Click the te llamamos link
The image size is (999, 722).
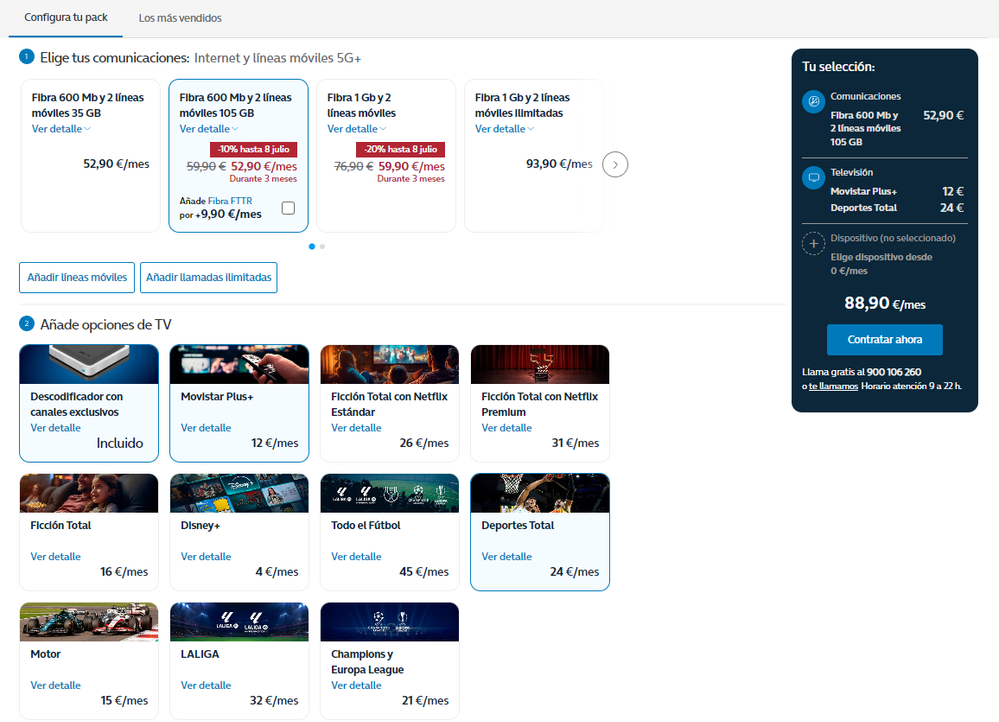[833, 386]
